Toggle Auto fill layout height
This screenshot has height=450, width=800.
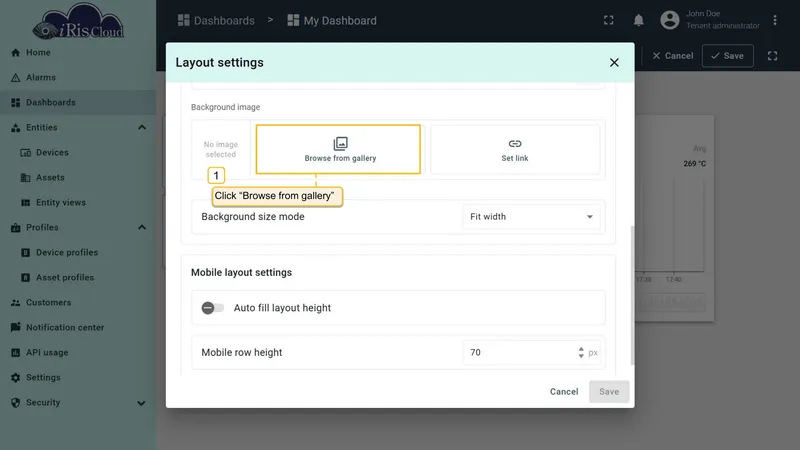tap(212, 308)
